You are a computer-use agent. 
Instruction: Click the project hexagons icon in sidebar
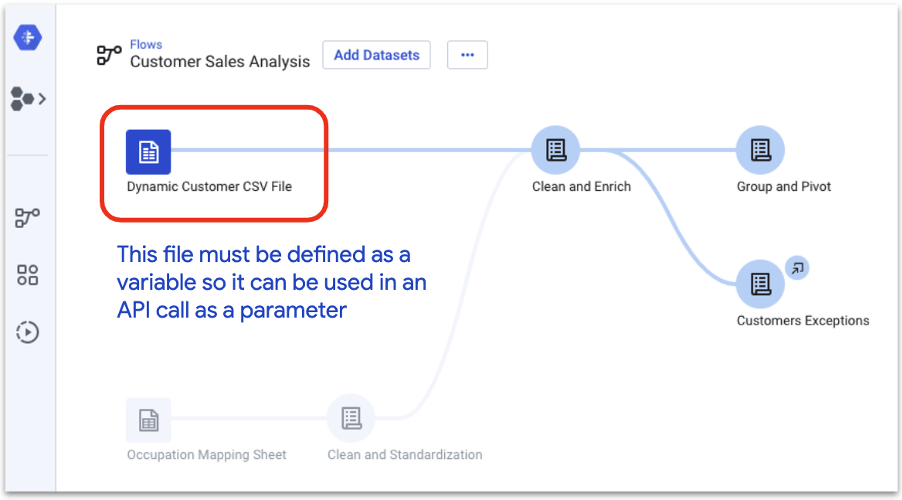point(22,99)
